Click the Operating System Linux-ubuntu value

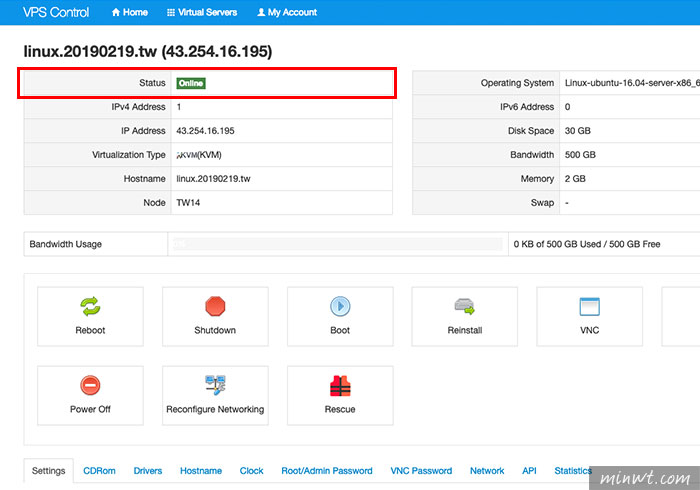(x=632, y=83)
